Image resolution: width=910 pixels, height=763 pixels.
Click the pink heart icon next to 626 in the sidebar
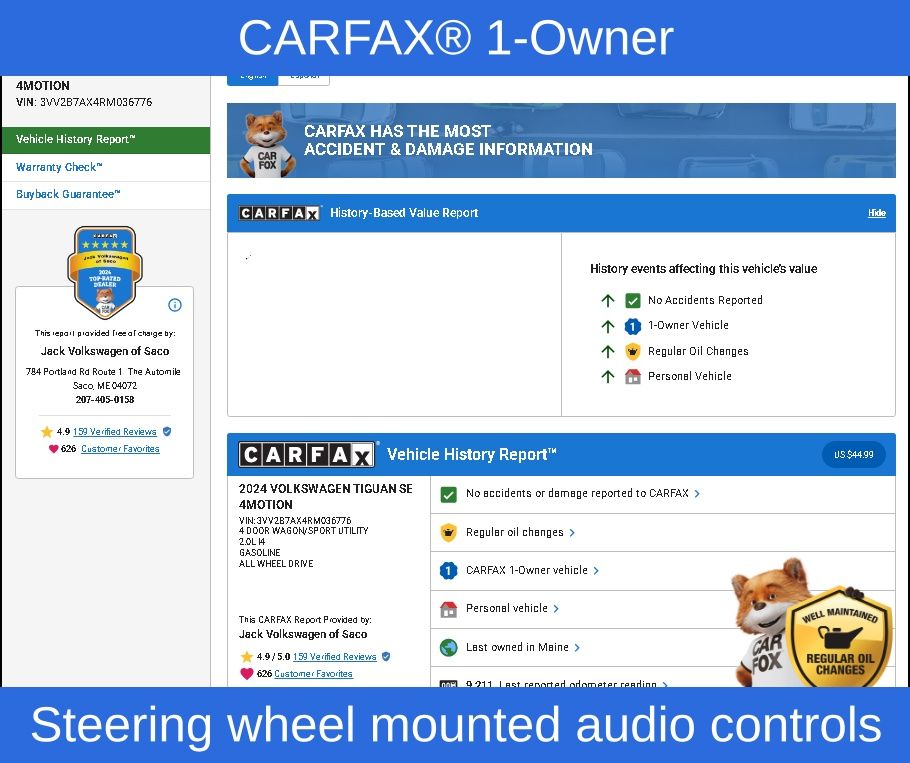(53, 449)
